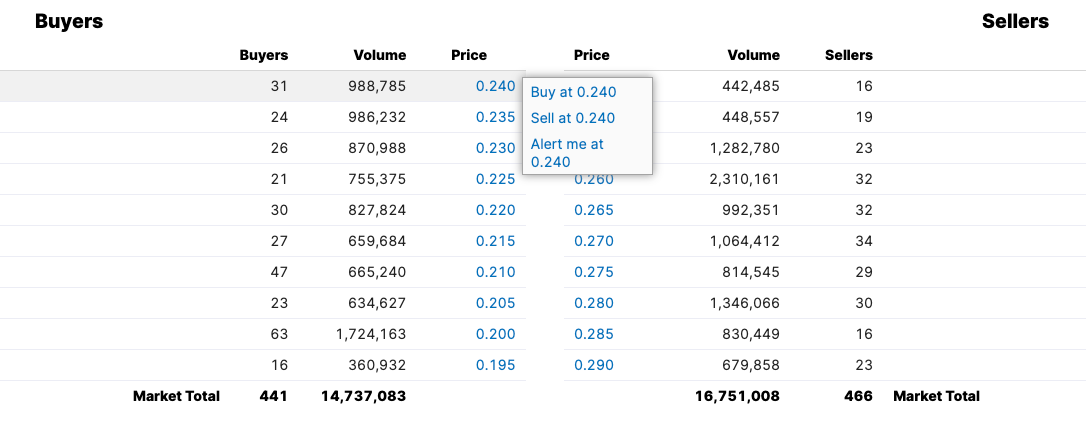Select the 0.215 buyer price
The image size is (1086, 427).
point(495,241)
